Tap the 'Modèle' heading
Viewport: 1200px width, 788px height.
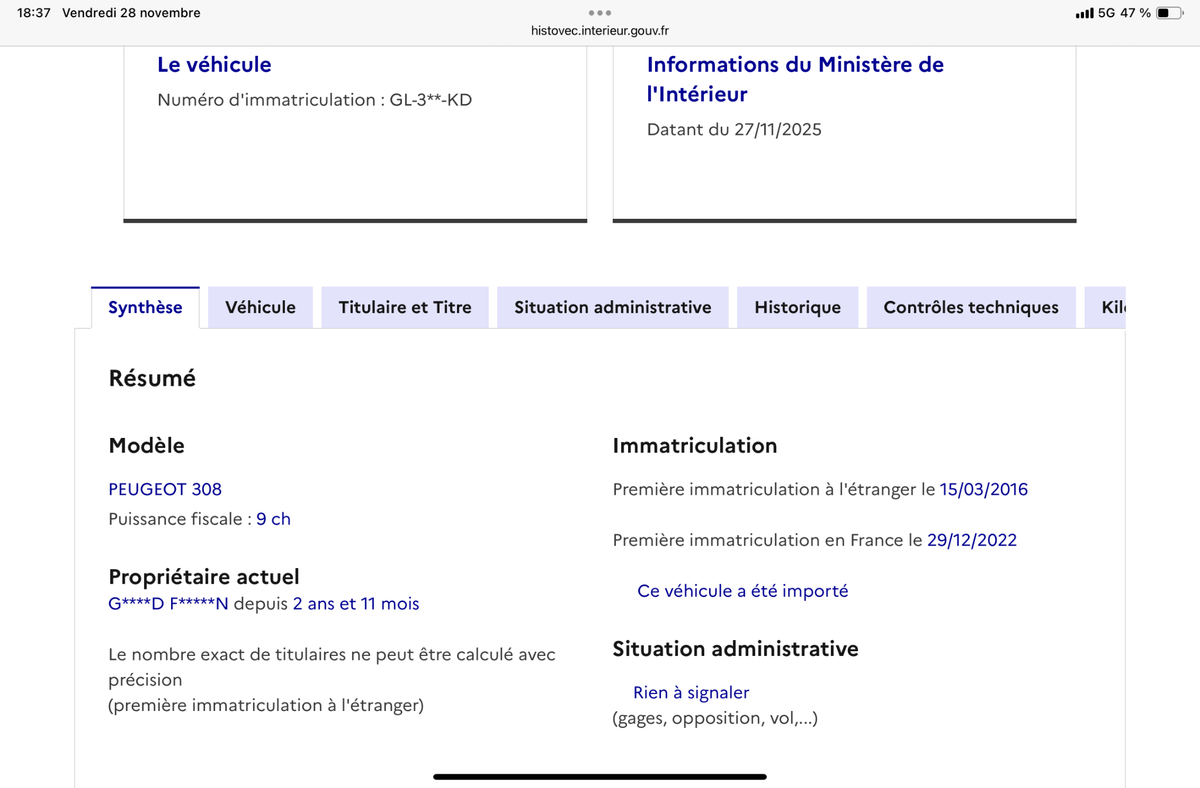coord(146,446)
